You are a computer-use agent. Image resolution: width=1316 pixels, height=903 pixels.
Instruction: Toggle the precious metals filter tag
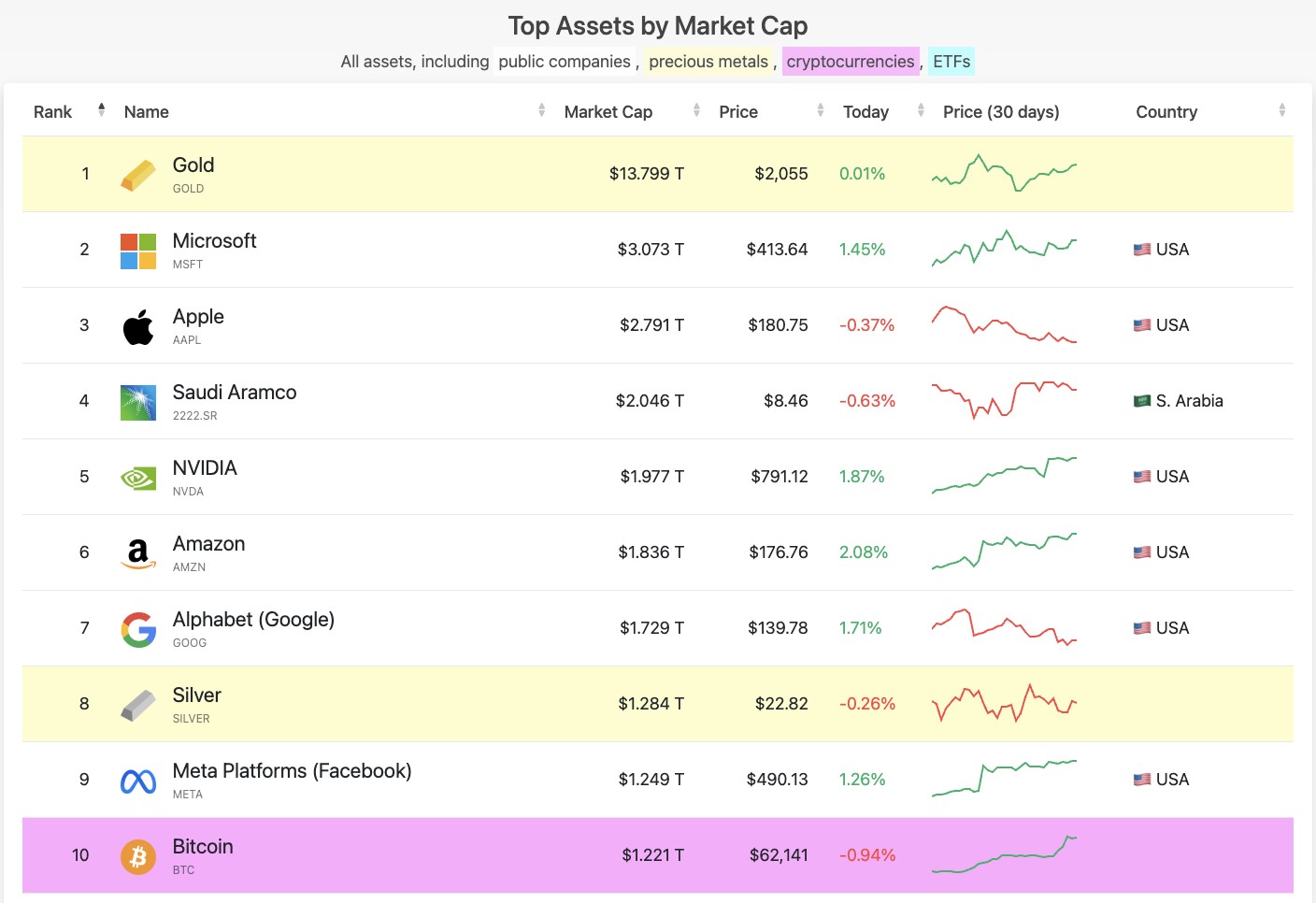click(708, 62)
